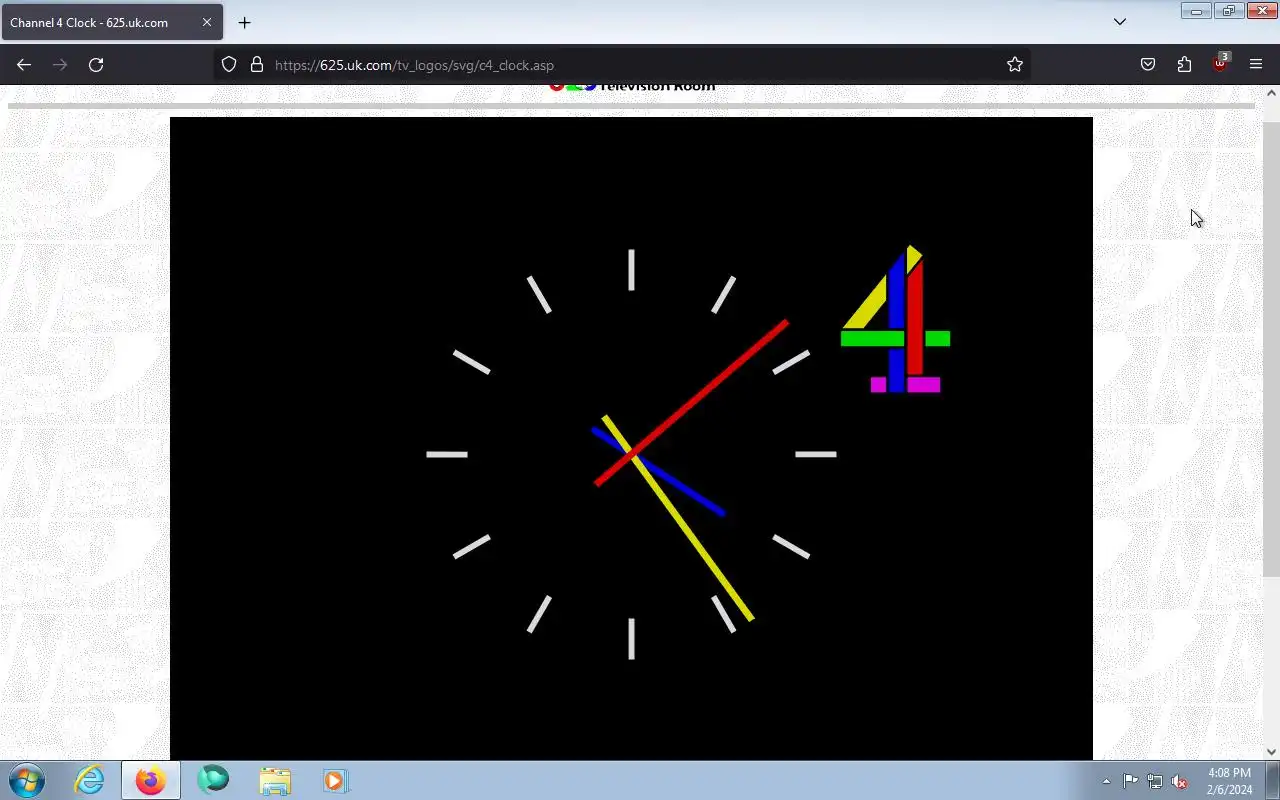Expand the list all tabs chevron
Screen dimensions: 1280x800
click(x=1120, y=22)
